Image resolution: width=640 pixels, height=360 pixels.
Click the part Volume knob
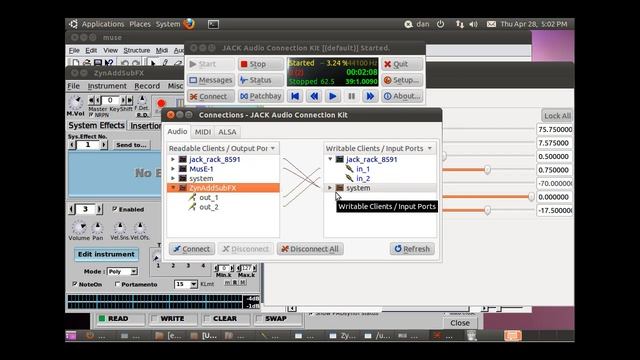click(x=79, y=227)
